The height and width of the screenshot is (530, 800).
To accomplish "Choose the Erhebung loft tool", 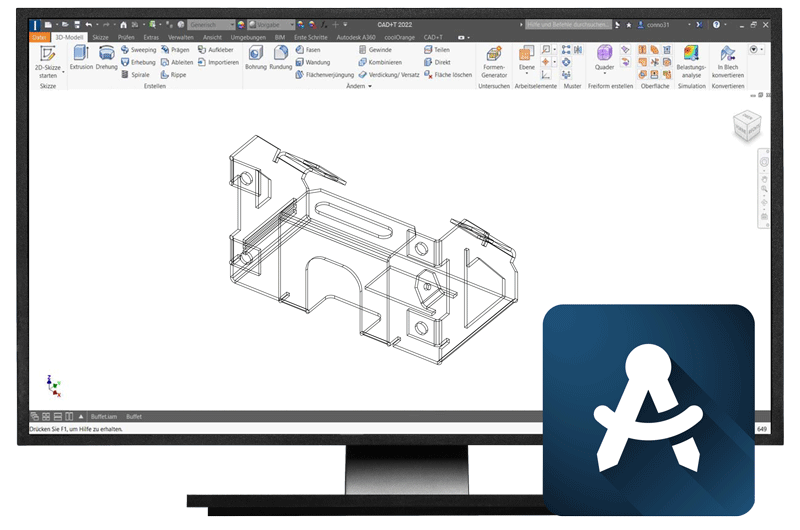I will pyautogui.click(x=138, y=62).
